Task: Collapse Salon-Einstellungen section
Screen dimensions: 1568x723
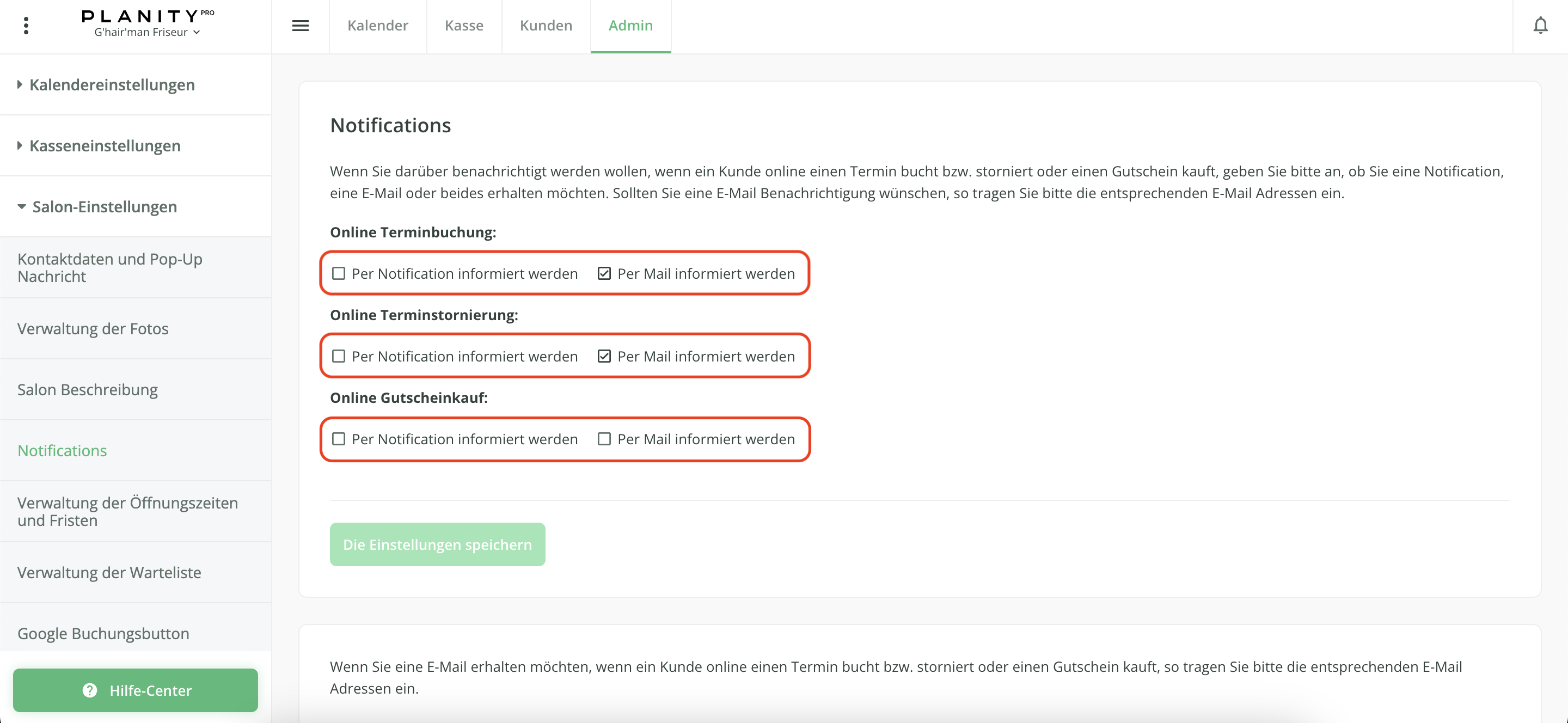Action: 104,206
